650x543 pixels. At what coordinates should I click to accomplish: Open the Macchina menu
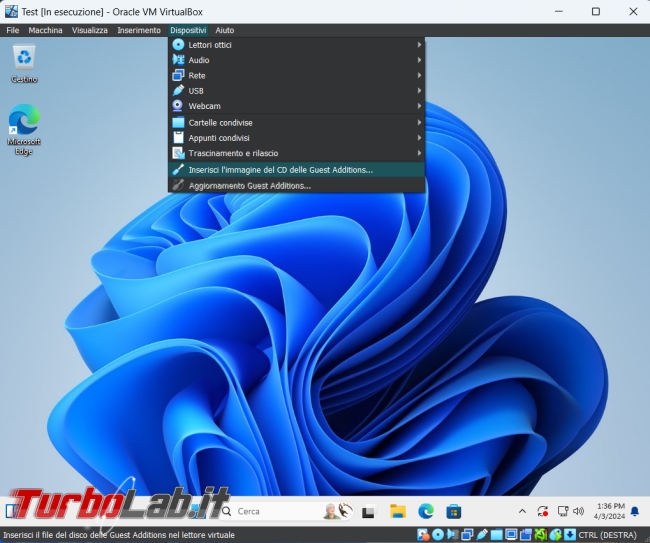coord(45,30)
